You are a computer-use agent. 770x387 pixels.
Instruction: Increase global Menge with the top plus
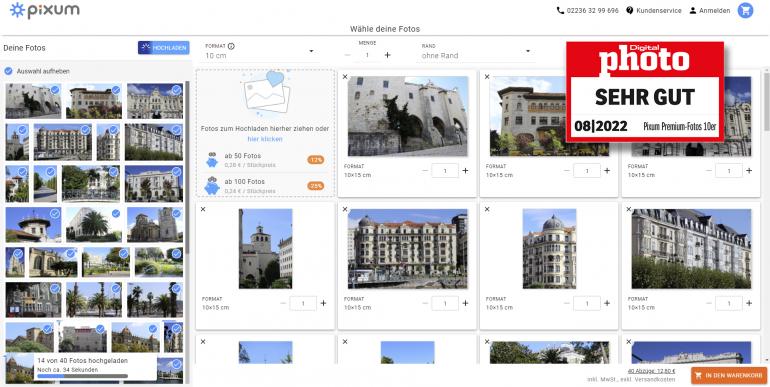pyautogui.click(x=387, y=55)
